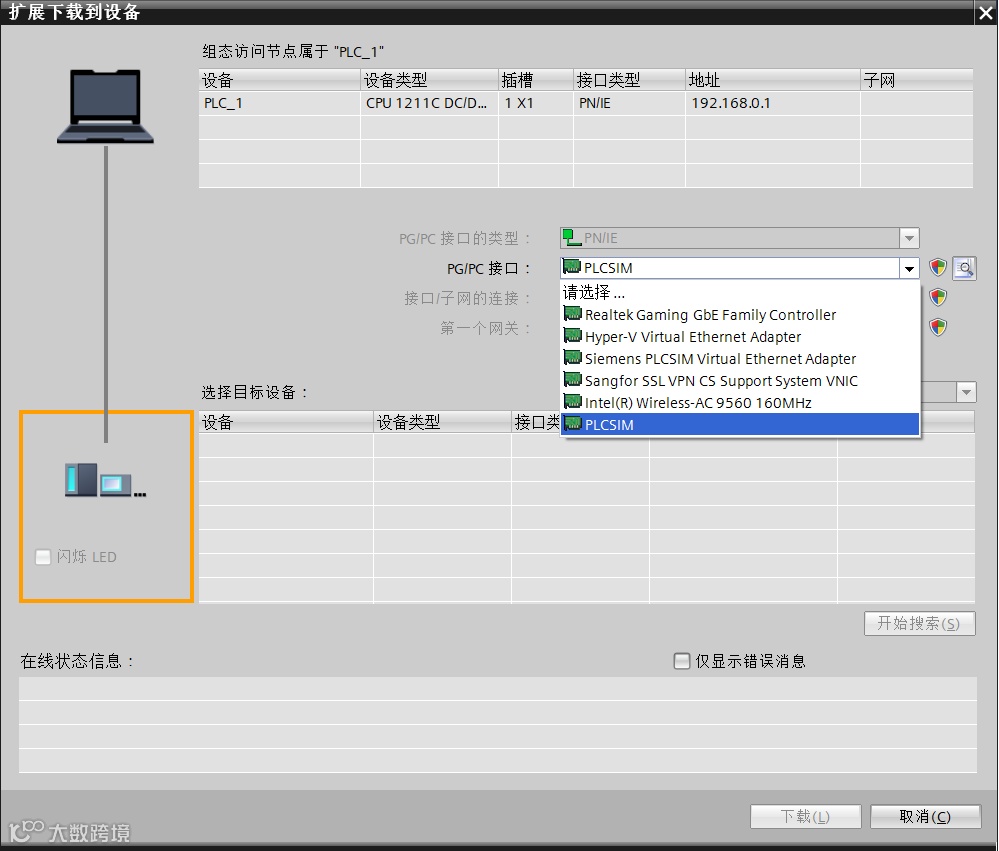Open the target device filter dropdown arrow

[967, 392]
